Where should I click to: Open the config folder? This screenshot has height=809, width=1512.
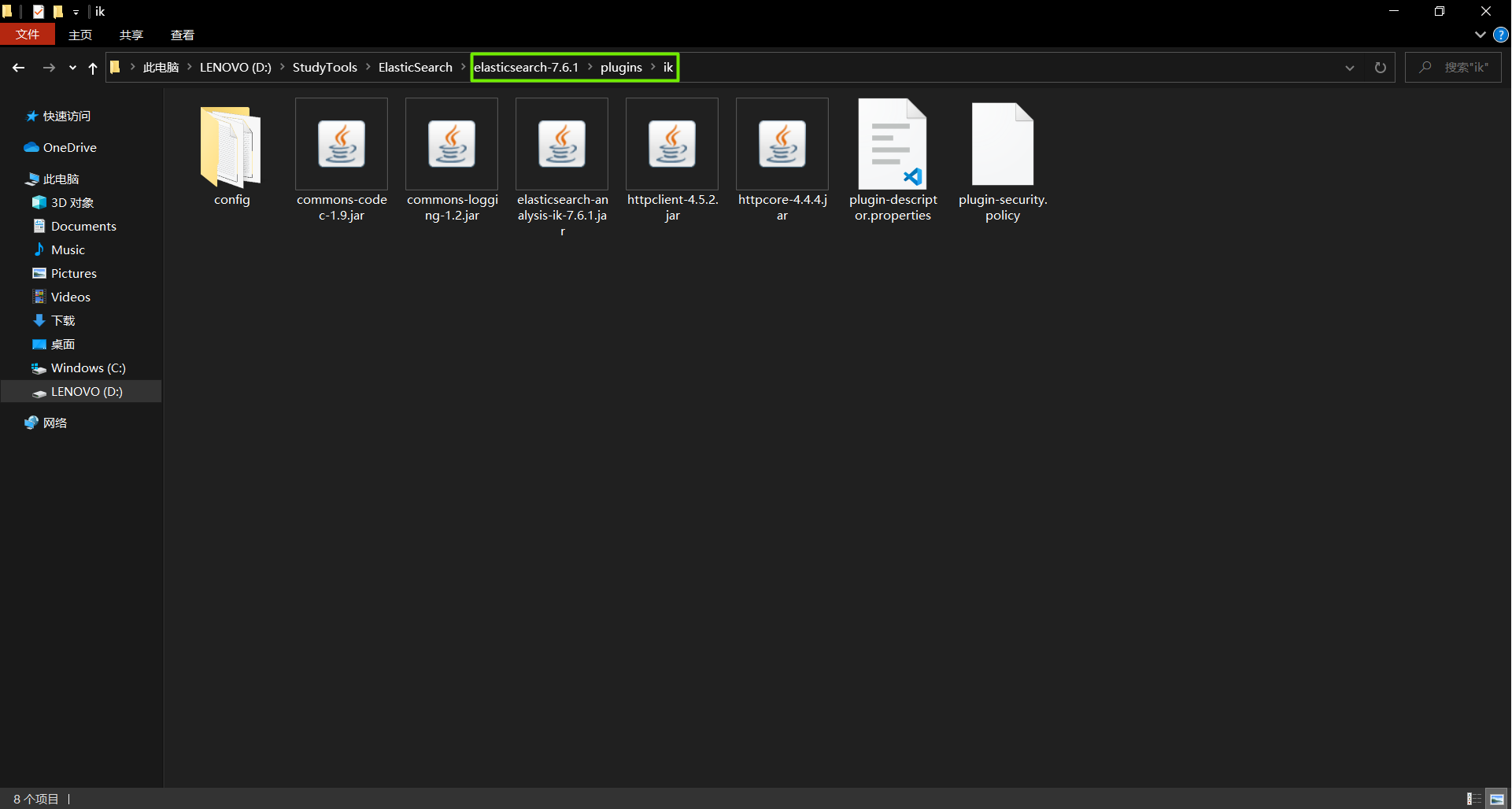pyautogui.click(x=231, y=147)
